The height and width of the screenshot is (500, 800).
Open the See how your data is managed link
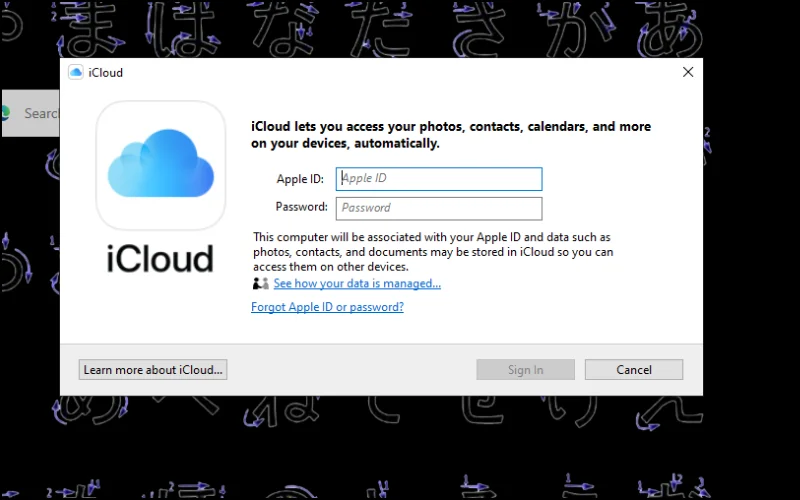[x=357, y=283]
